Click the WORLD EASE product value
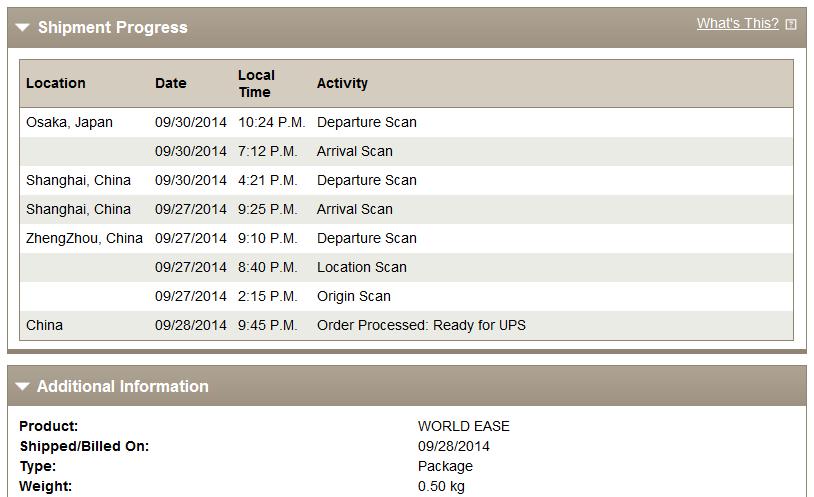Image resolution: width=814 pixels, height=497 pixels. pos(464,426)
